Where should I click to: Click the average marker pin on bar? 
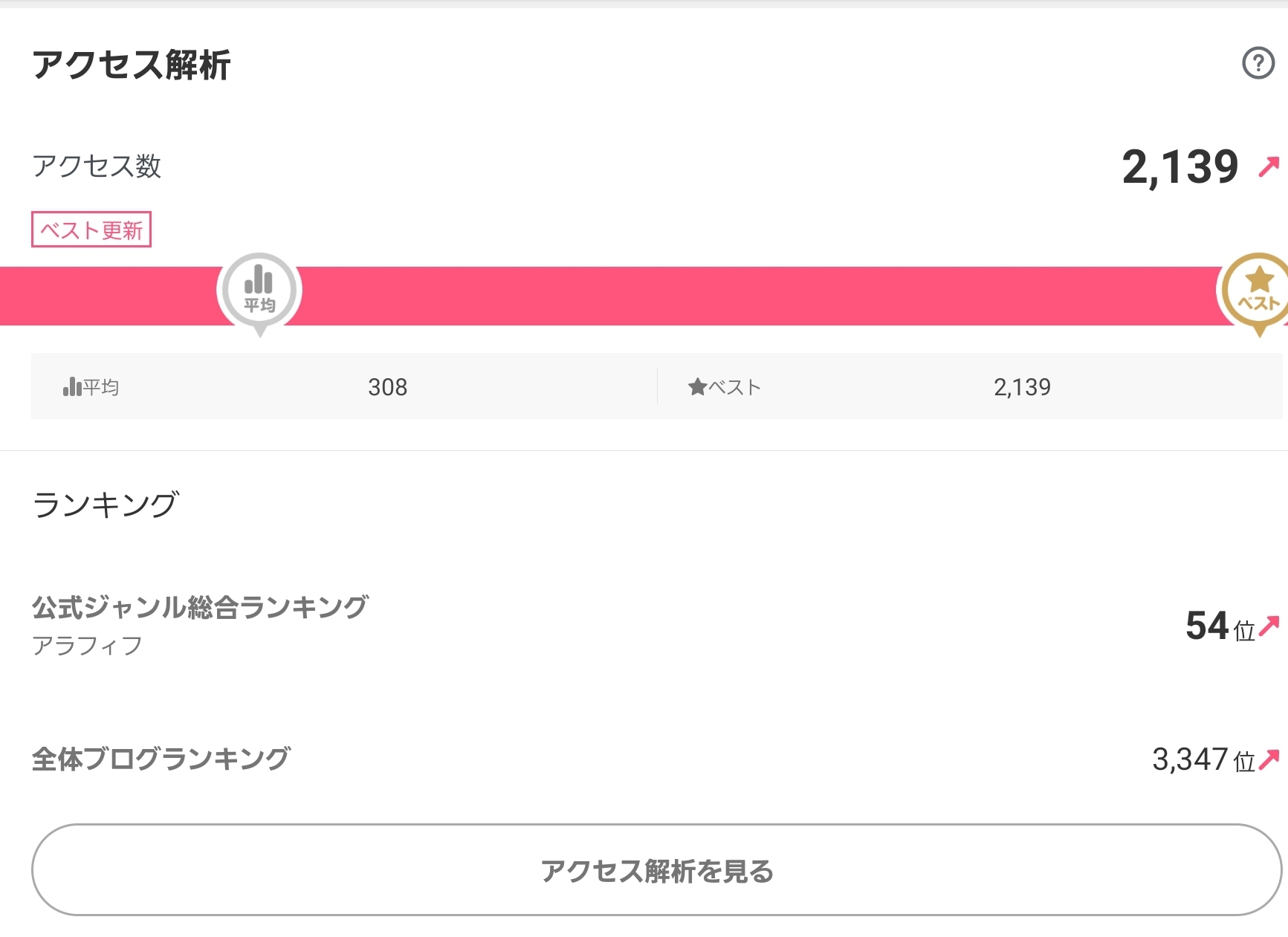coord(259,294)
